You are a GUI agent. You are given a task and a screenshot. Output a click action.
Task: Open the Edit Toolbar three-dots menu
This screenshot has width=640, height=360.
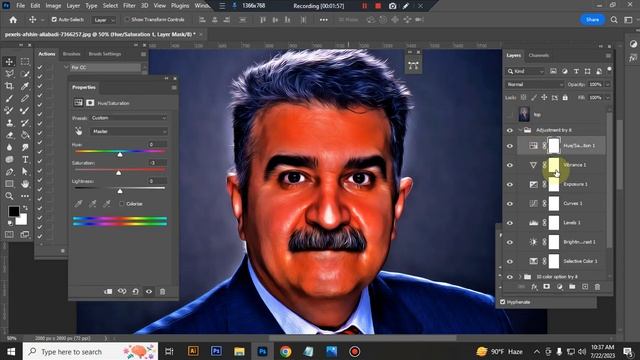25,196
